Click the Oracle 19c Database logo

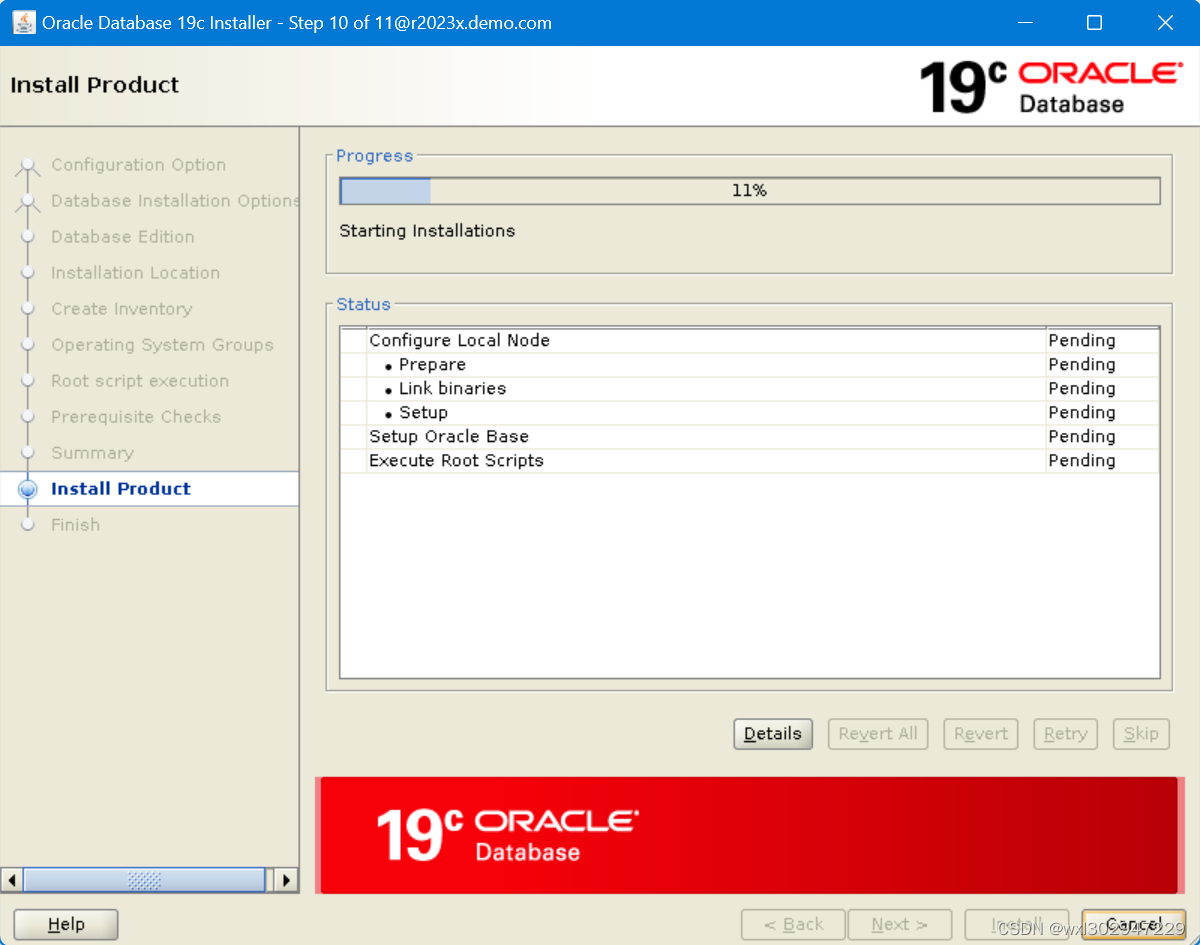click(1049, 87)
